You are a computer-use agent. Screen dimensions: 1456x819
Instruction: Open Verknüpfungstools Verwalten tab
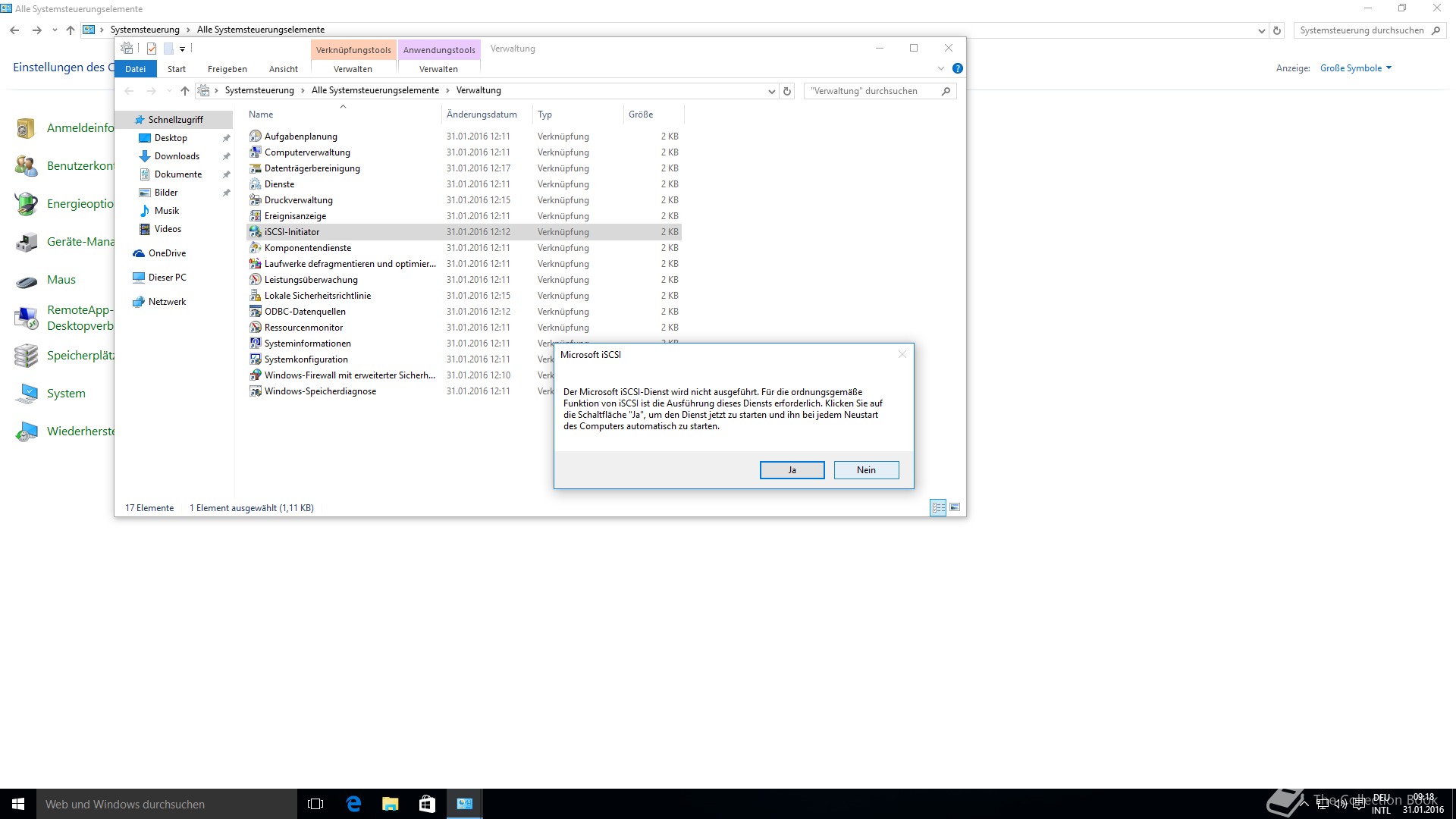coord(353,69)
